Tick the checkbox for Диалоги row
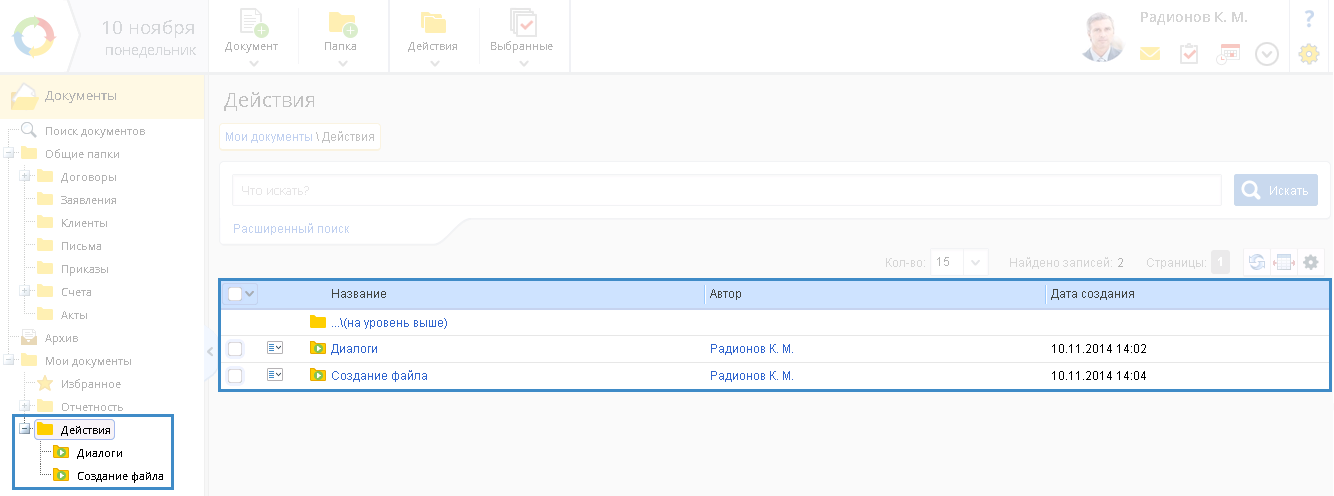Image resolution: width=1334 pixels, height=496 pixels. coord(235,349)
